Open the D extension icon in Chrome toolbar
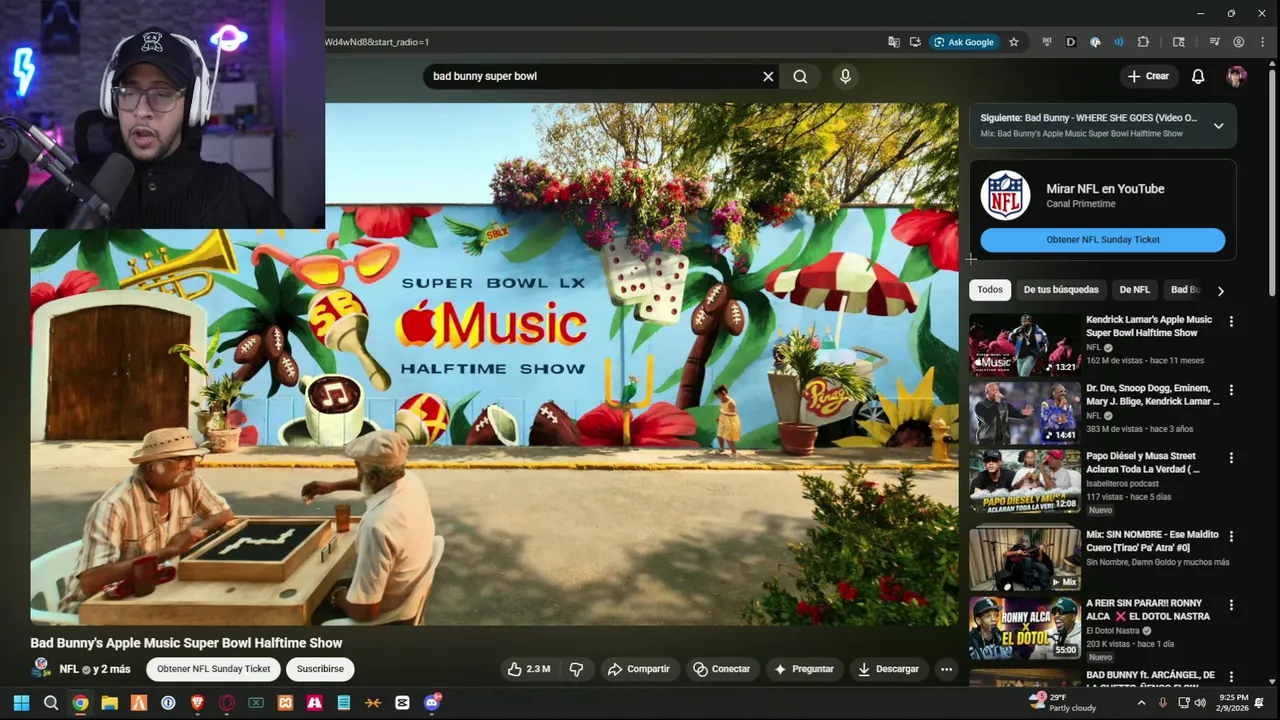The width and height of the screenshot is (1280, 720). pyautogui.click(x=1071, y=42)
